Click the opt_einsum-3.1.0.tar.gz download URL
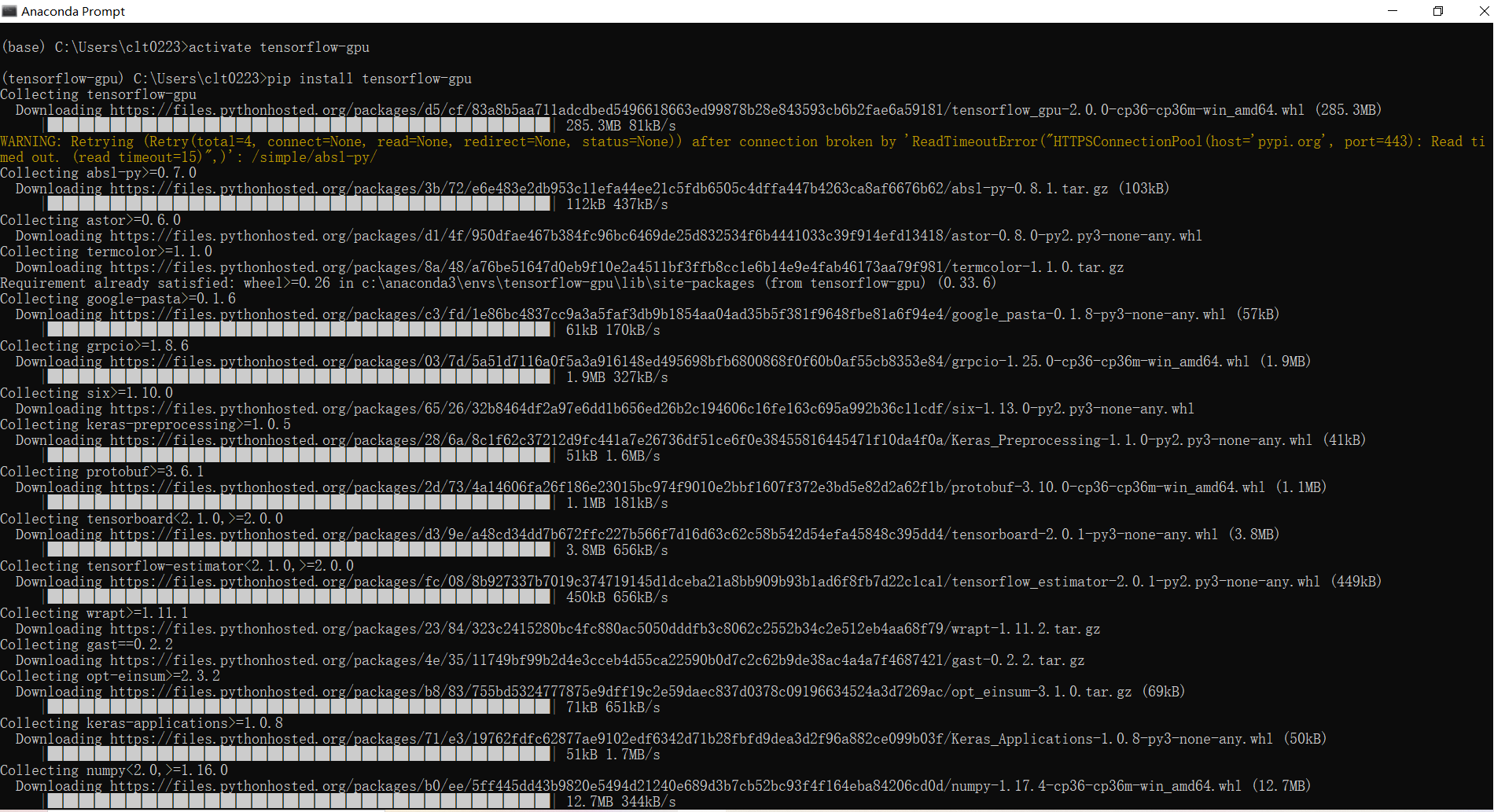 tap(621, 692)
